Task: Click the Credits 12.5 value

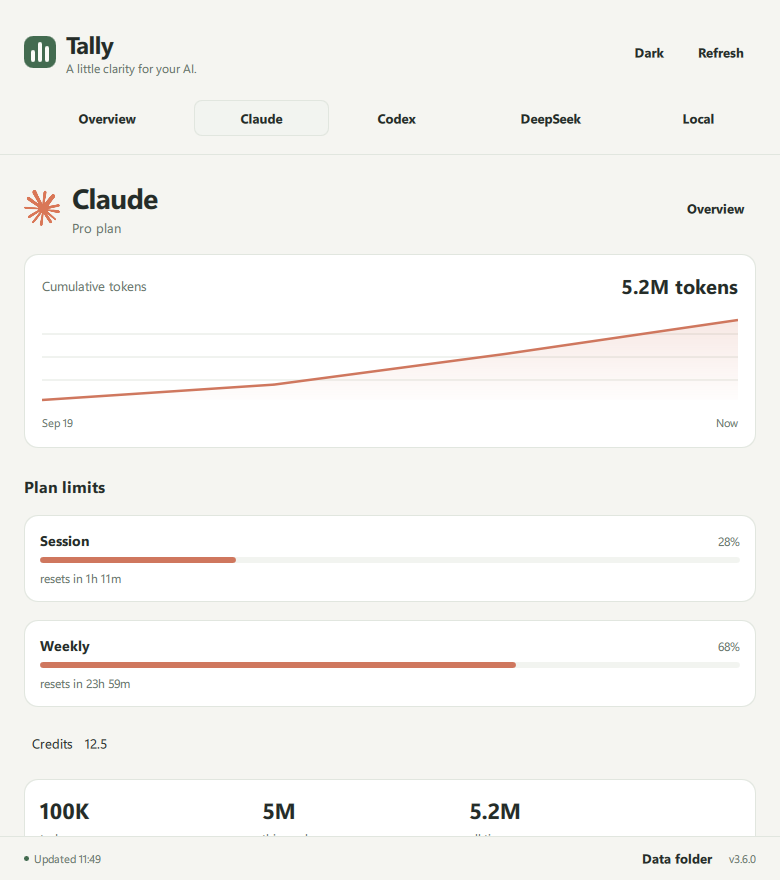Action: coord(95,744)
